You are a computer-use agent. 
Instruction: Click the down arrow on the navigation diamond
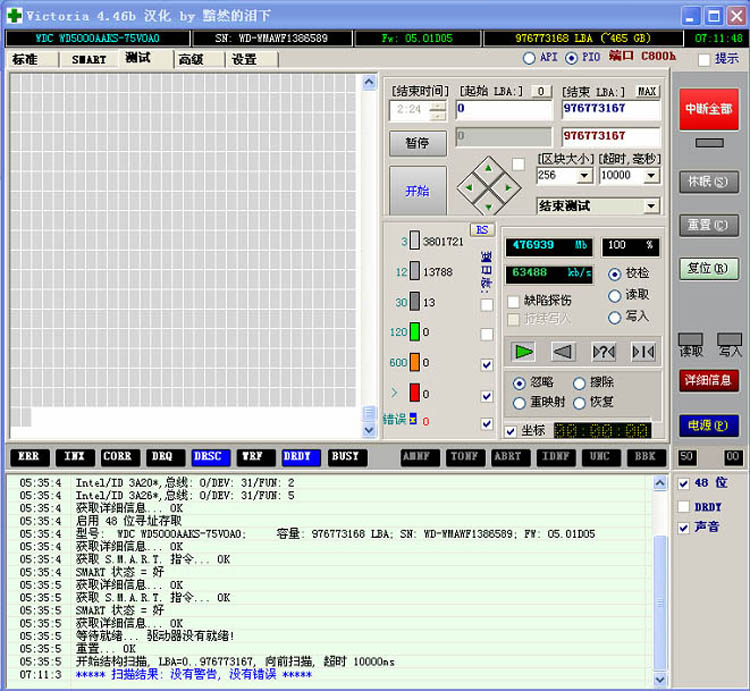[x=488, y=207]
